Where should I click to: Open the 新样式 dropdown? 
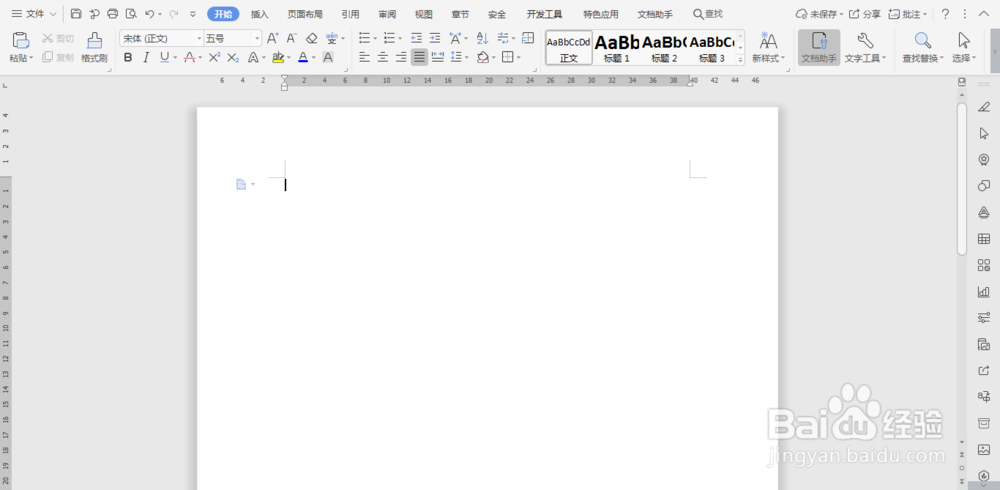click(768, 59)
